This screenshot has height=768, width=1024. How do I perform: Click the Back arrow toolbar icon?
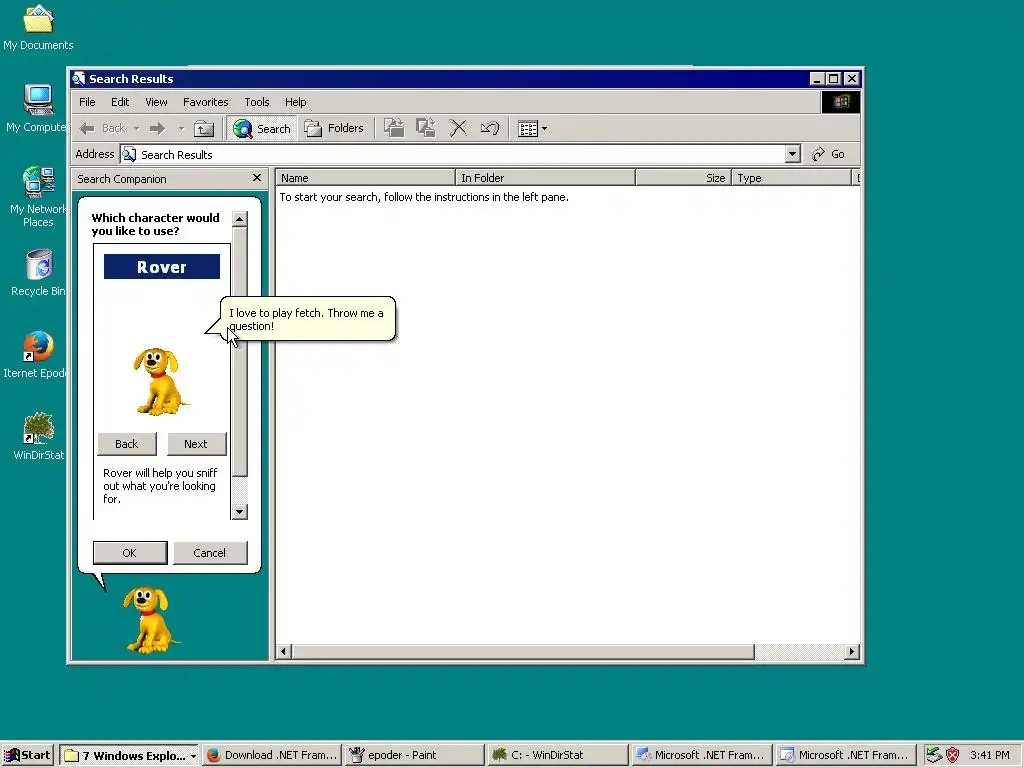pos(87,129)
